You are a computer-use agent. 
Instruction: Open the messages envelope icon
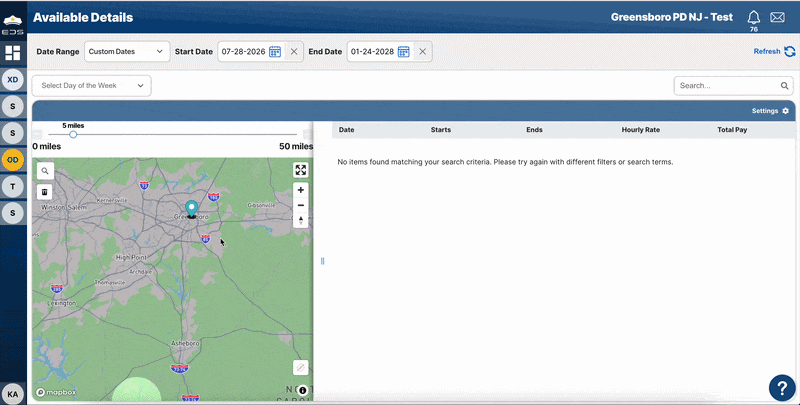click(x=778, y=17)
